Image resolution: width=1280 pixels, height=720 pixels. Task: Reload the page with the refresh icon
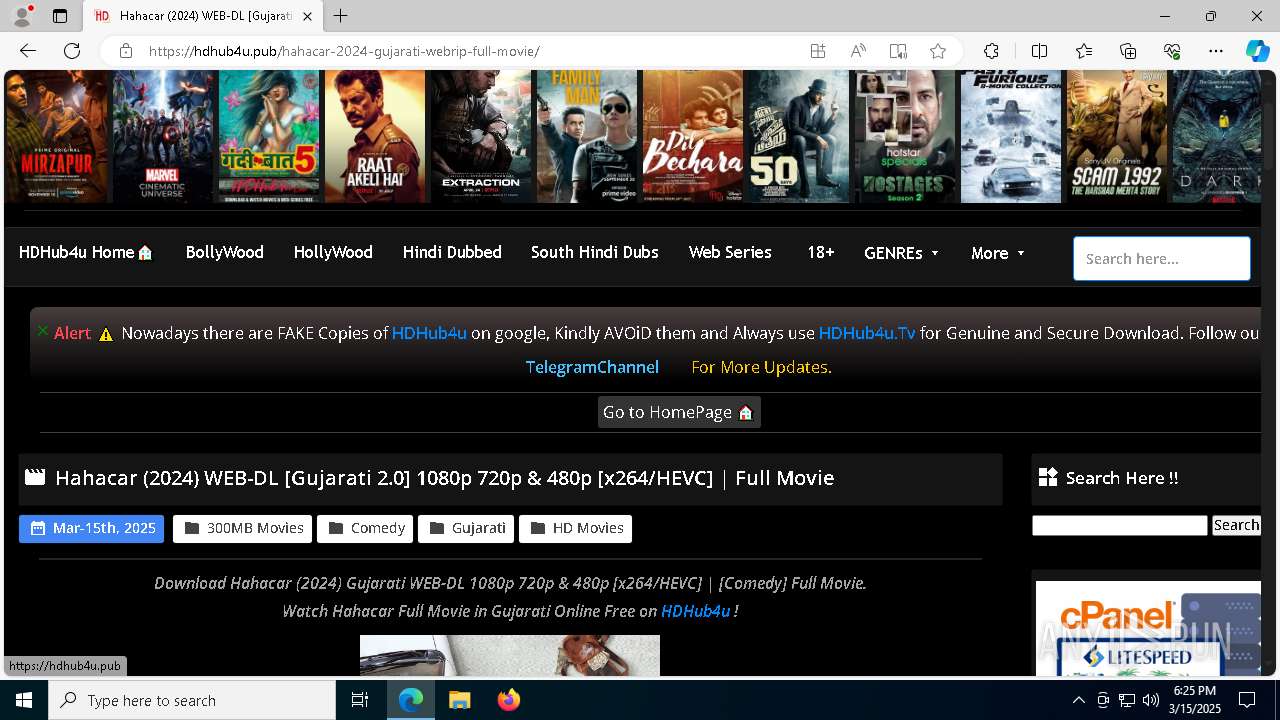point(72,51)
